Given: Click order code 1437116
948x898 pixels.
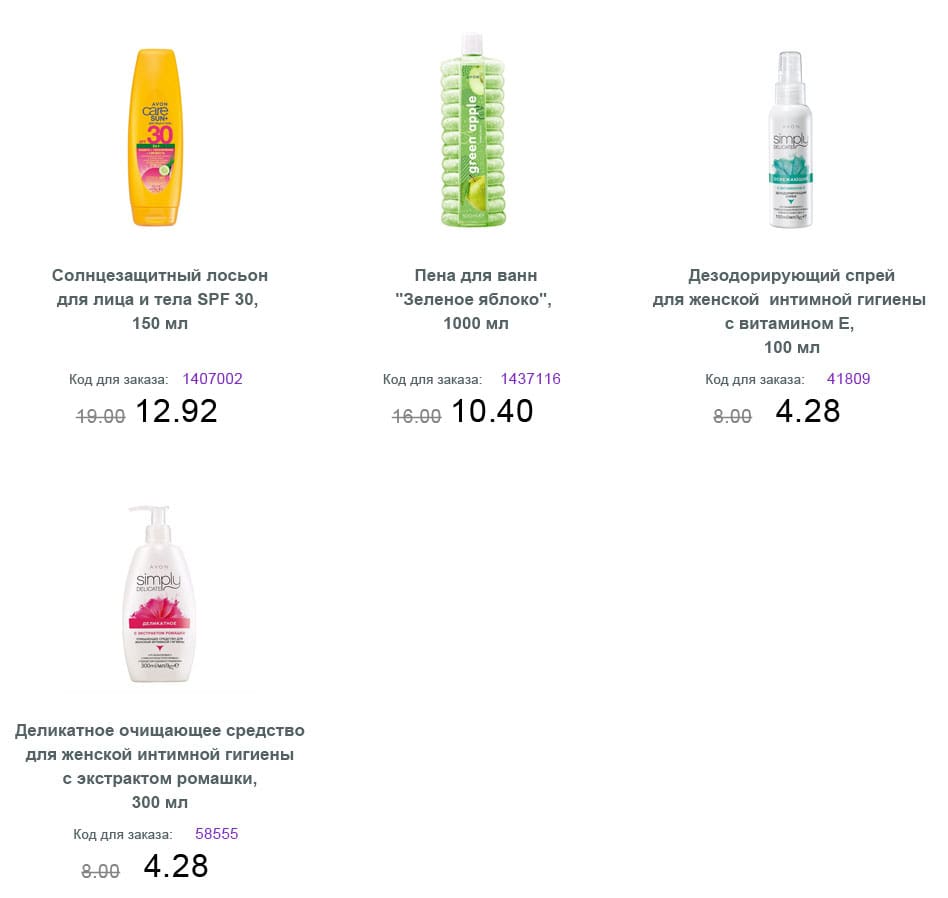Looking at the screenshot, I should 530,379.
